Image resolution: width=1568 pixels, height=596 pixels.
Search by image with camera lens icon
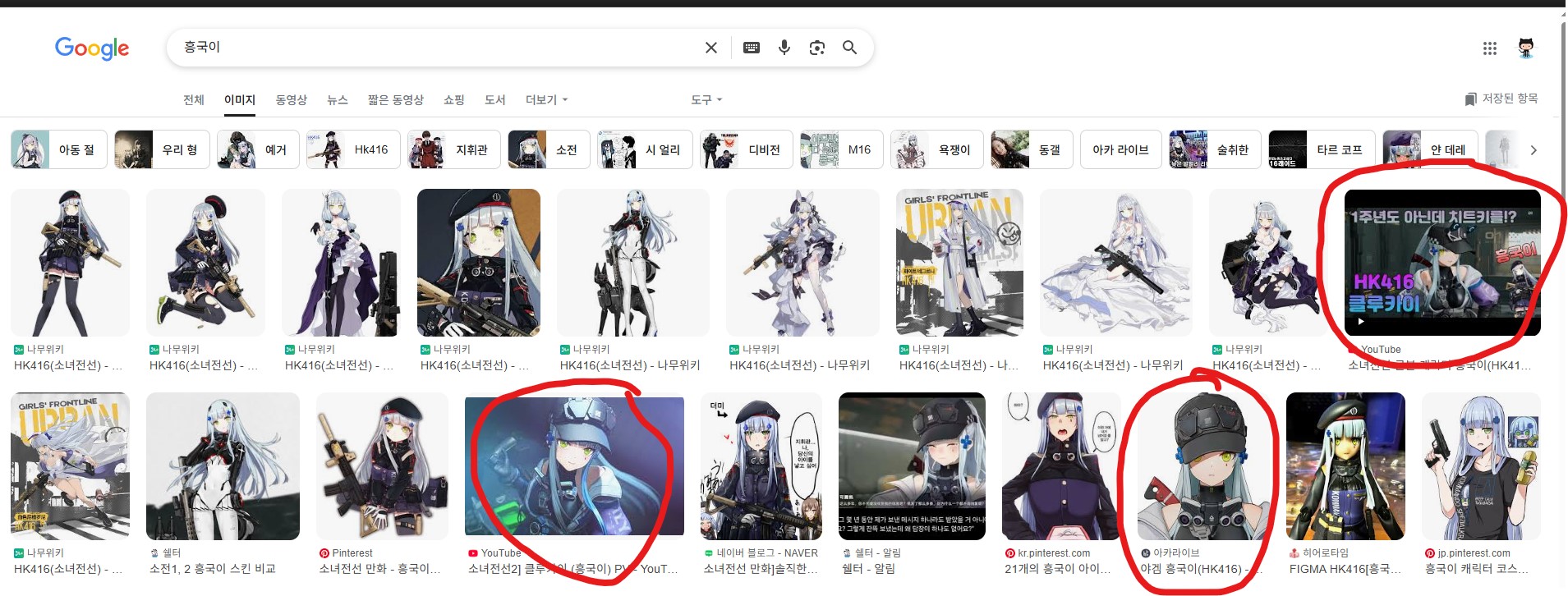(817, 48)
